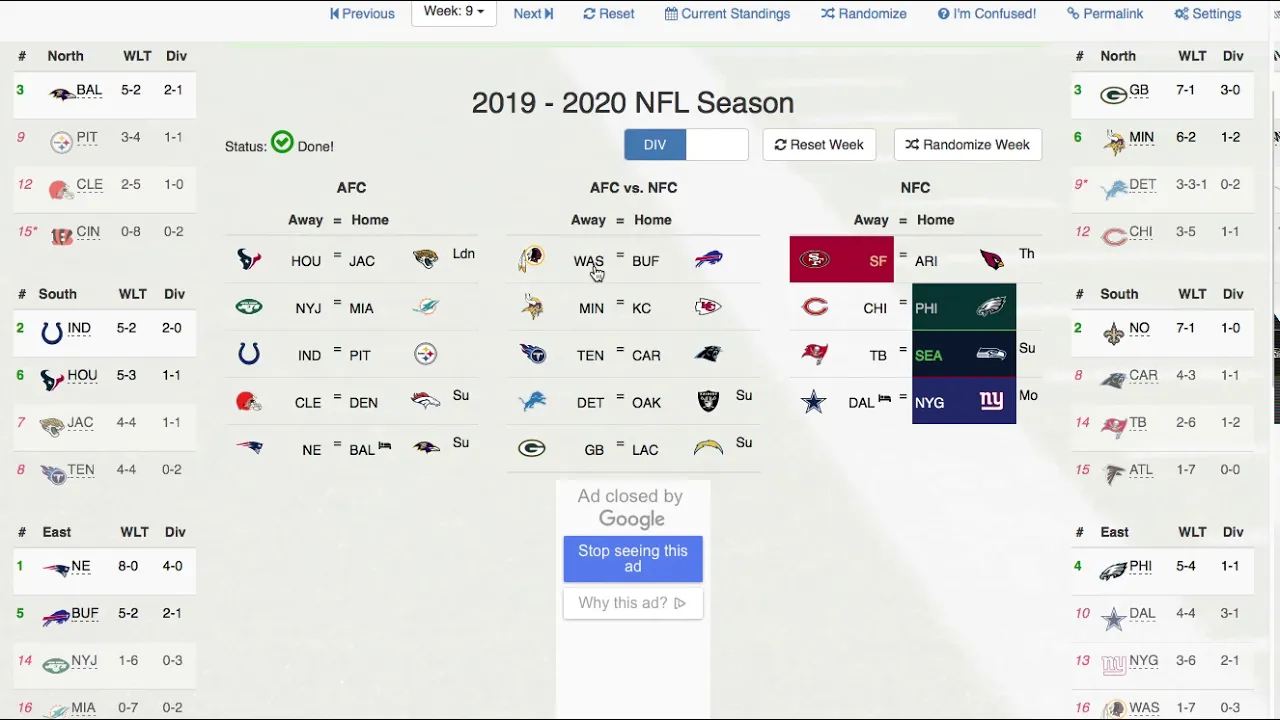Click the highlighted SEA winner cell

(x=964, y=354)
